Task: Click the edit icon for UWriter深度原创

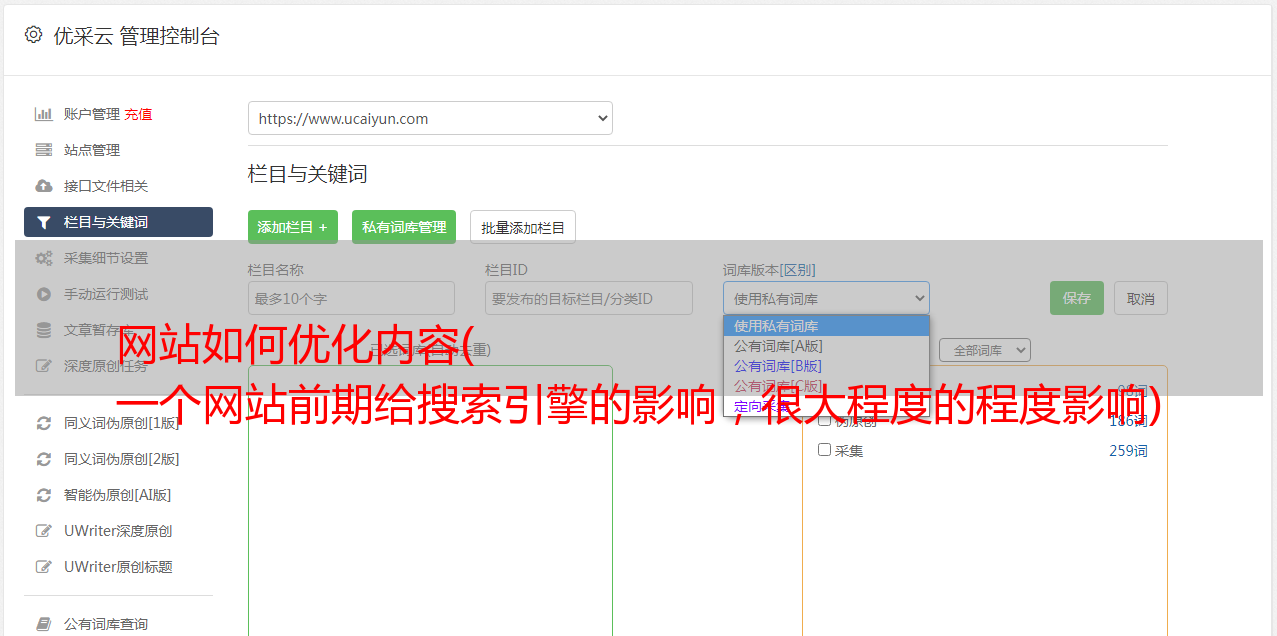Action: coord(44,531)
